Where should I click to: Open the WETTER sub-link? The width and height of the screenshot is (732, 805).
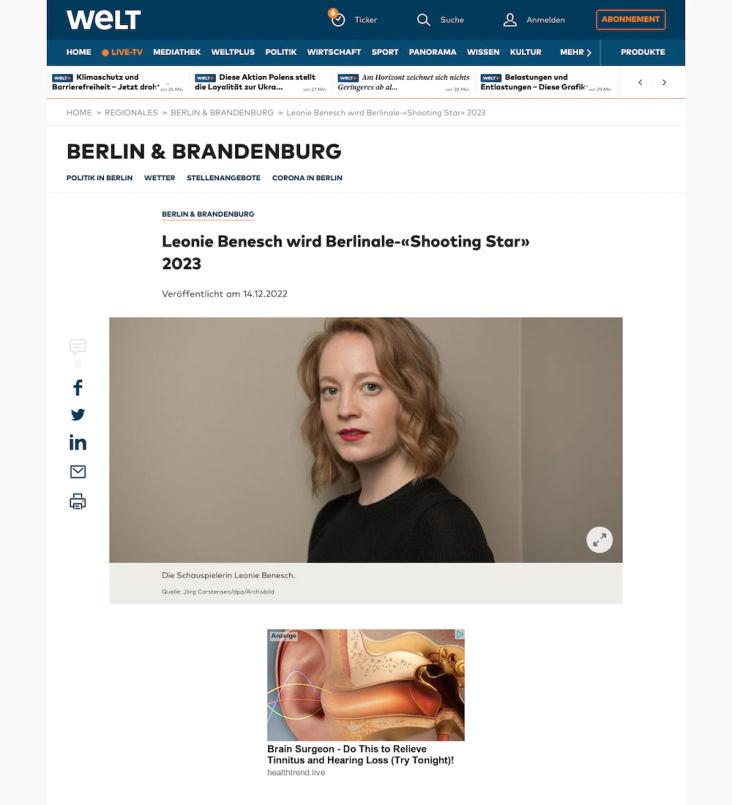159,178
